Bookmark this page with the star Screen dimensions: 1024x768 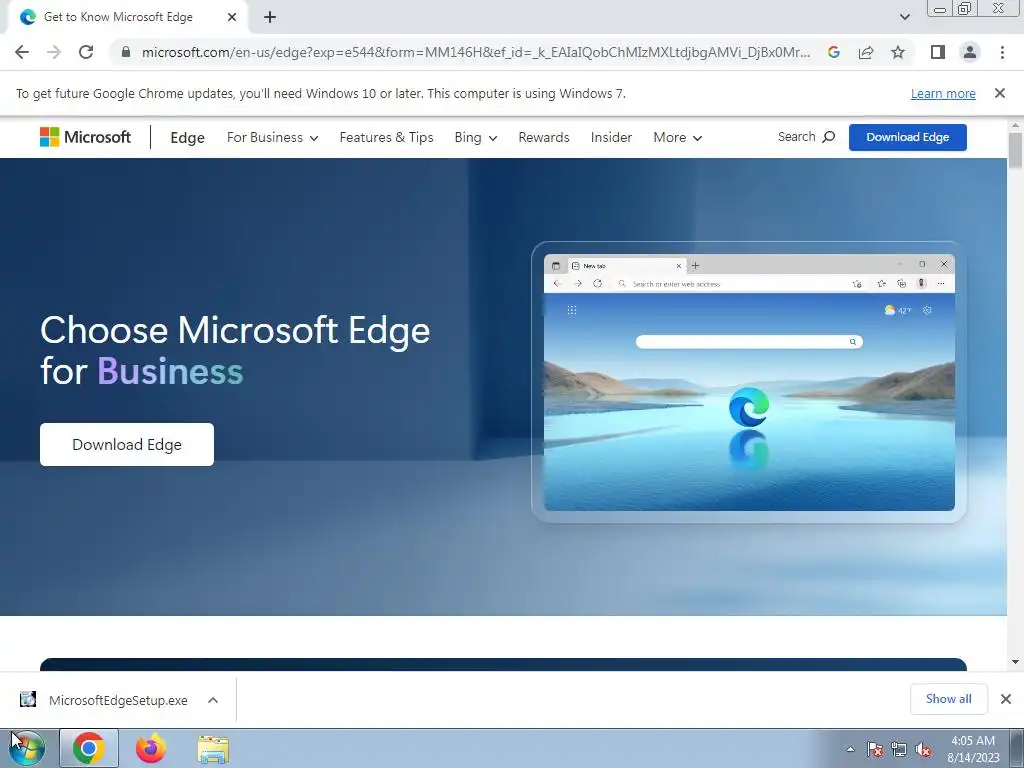tap(898, 52)
